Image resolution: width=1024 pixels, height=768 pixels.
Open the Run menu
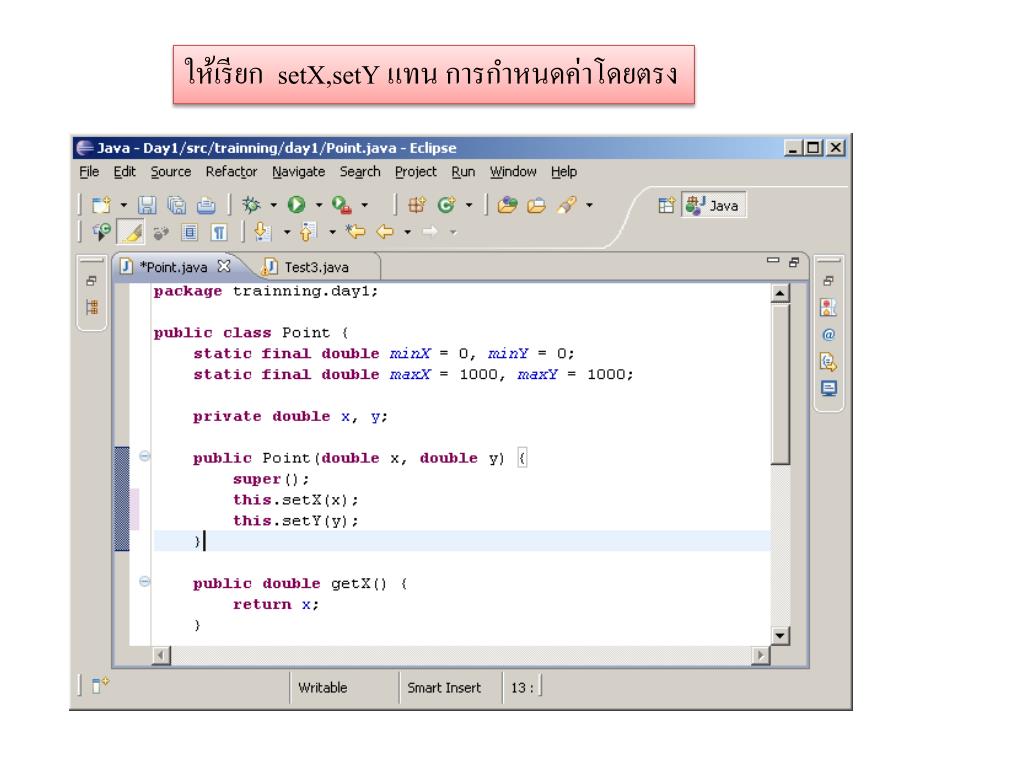point(463,172)
